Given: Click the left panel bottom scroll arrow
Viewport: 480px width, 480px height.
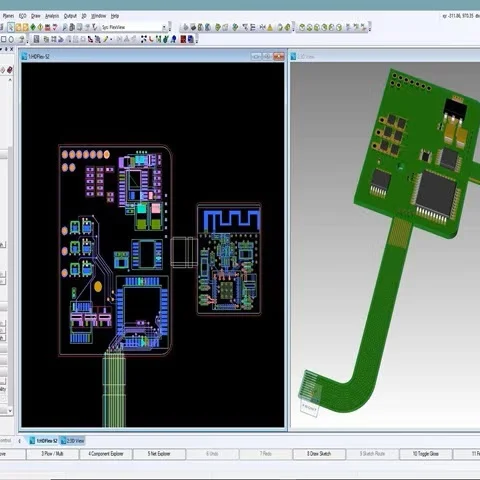Looking at the screenshot, I should [x=10, y=411].
